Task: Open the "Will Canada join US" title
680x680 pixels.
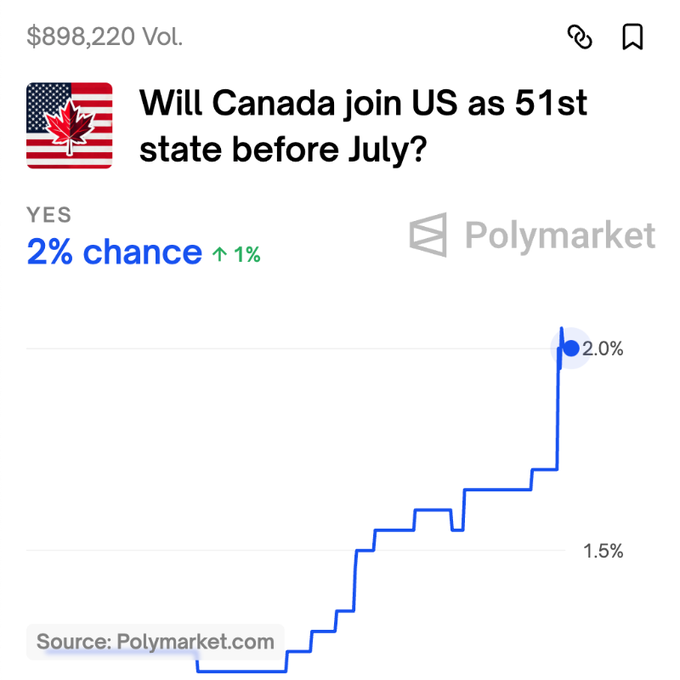Action: pyautogui.click(x=363, y=126)
